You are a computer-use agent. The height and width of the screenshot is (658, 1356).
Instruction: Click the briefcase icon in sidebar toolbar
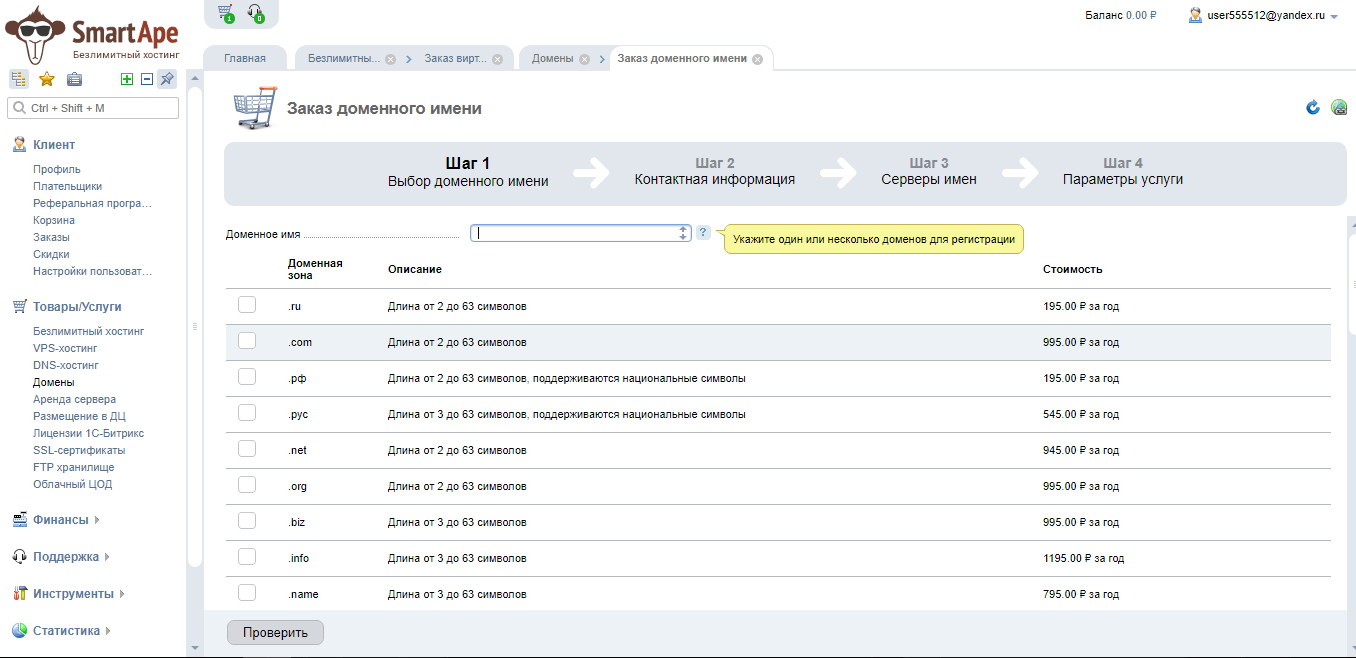(74, 80)
